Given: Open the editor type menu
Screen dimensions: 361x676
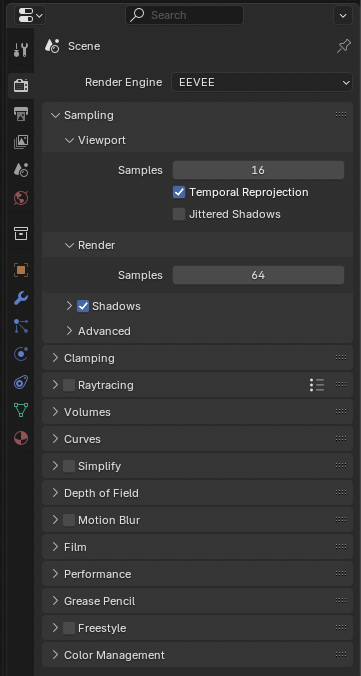Looking at the screenshot, I should (x=30, y=16).
